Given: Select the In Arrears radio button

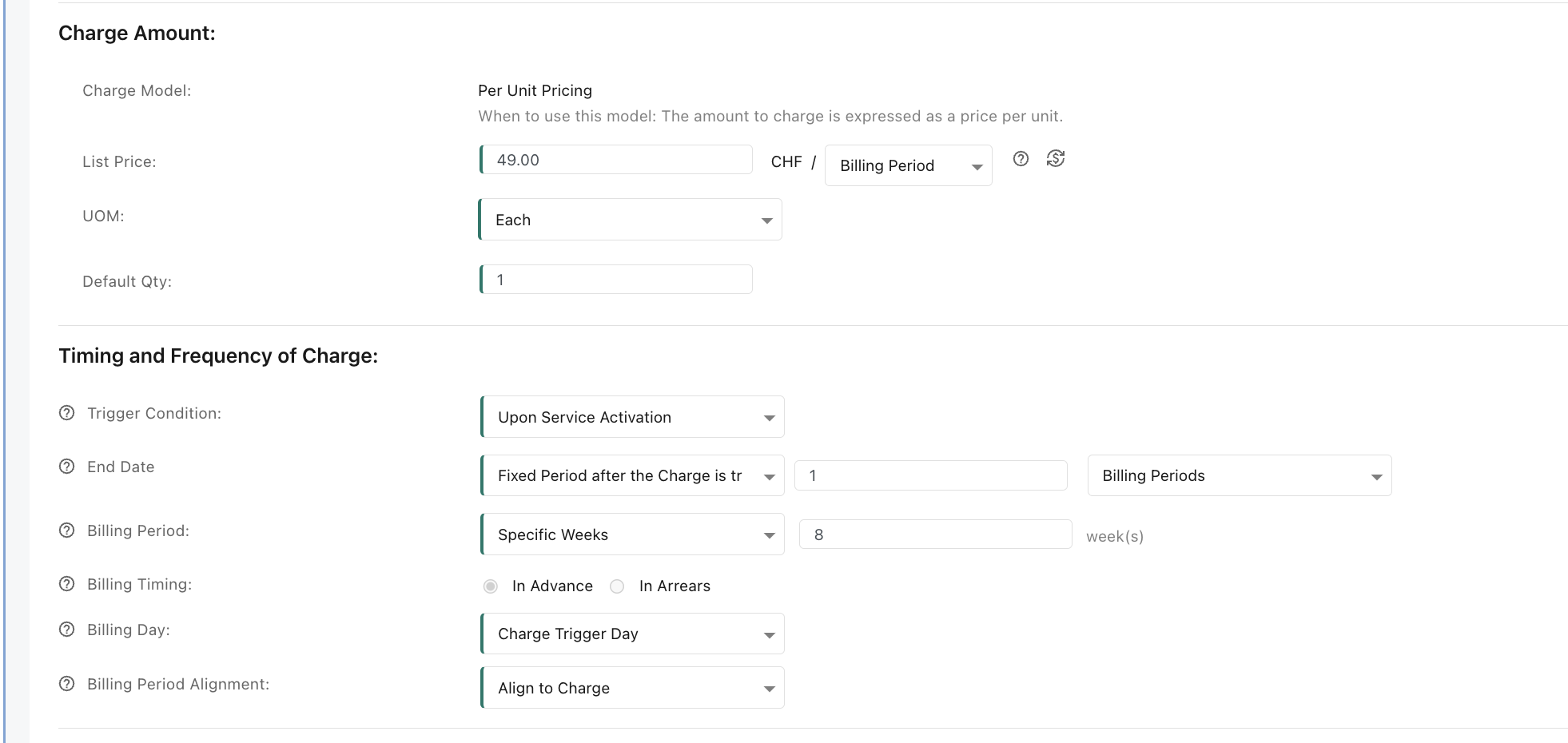Looking at the screenshot, I should click(617, 586).
